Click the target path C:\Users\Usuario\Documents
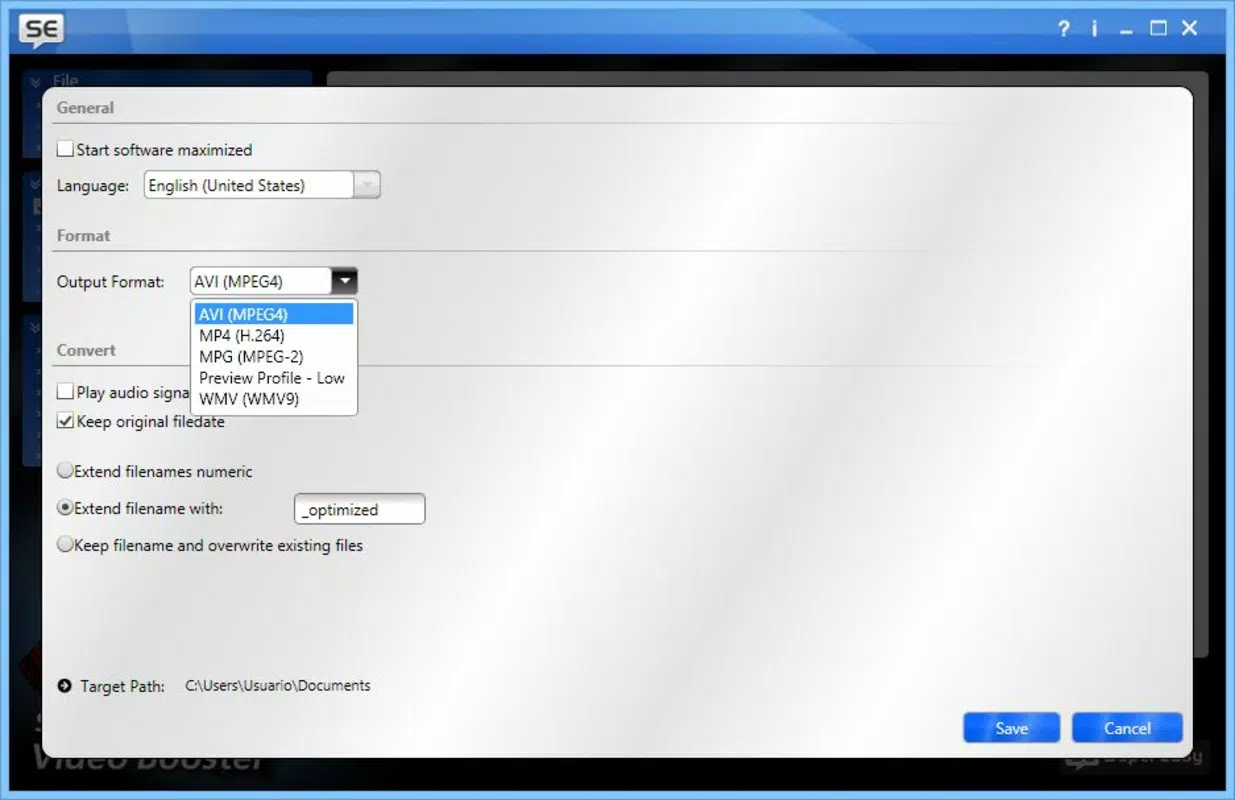This screenshot has height=800, width=1235. (278, 686)
